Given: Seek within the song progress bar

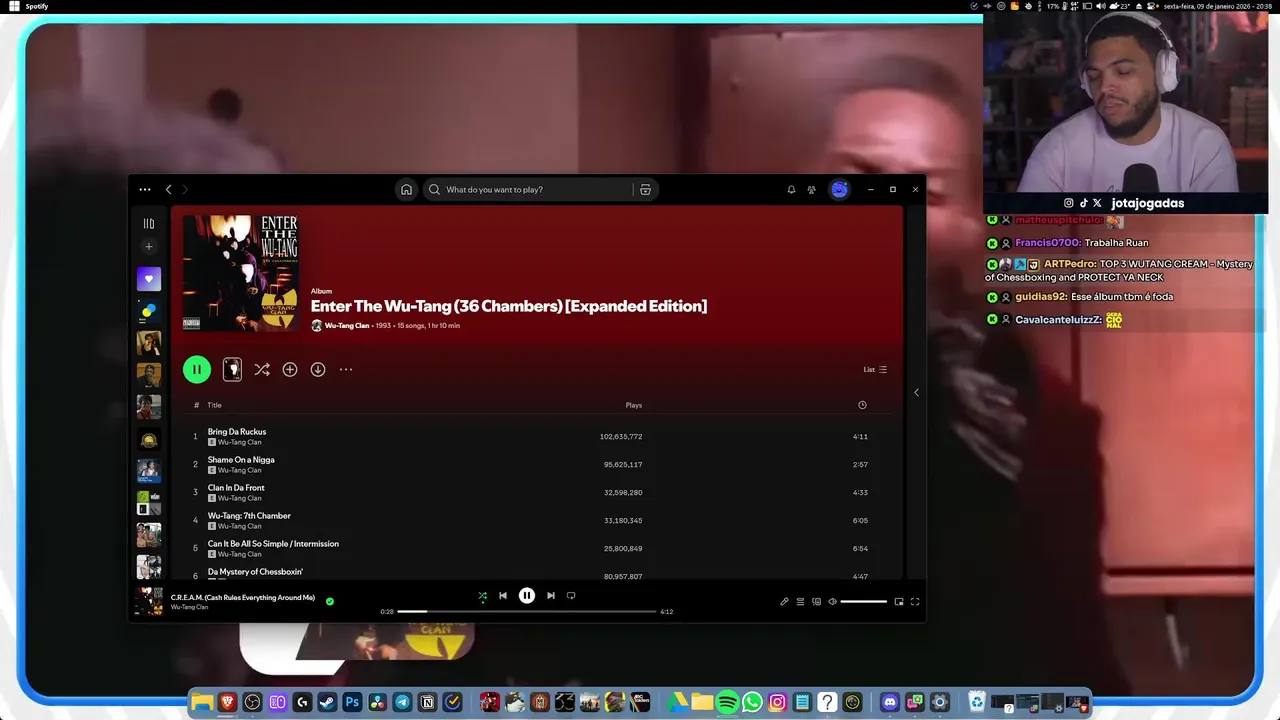Looking at the screenshot, I should click(527, 611).
